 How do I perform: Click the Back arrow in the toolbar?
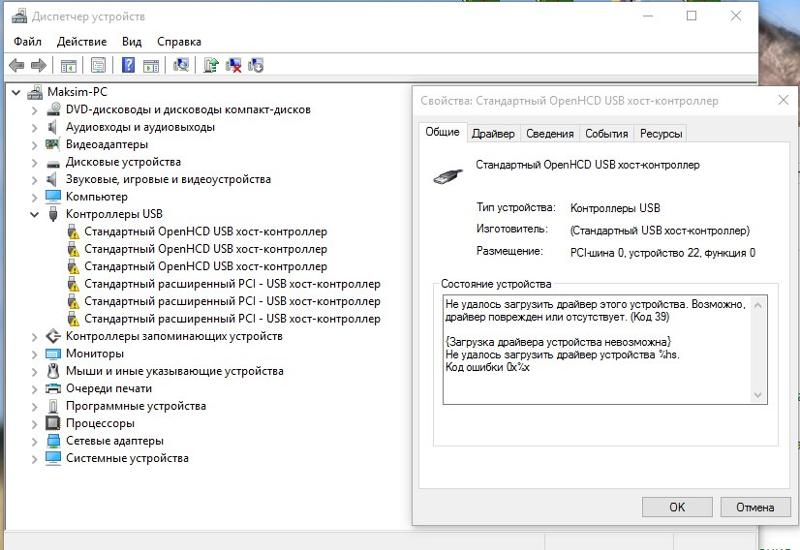(16, 66)
